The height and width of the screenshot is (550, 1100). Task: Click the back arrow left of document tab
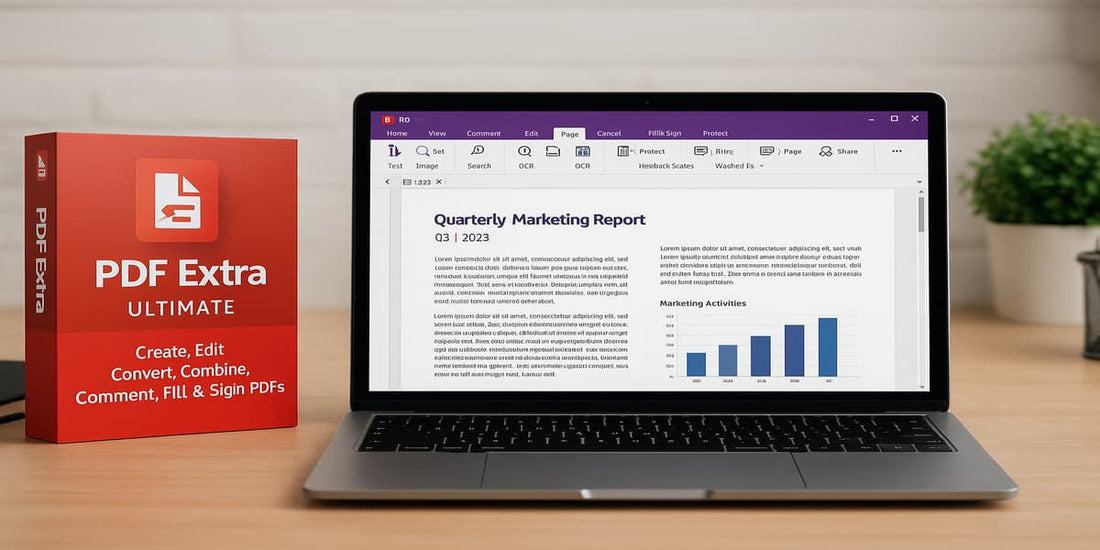click(x=389, y=182)
